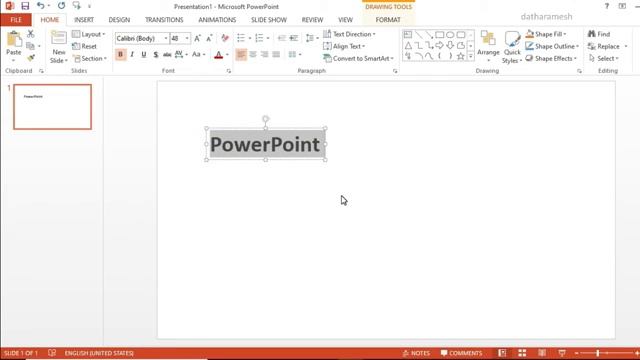Open PowerPoint Help question mark
Viewport: 640px width, 360px height.
point(607,6)
